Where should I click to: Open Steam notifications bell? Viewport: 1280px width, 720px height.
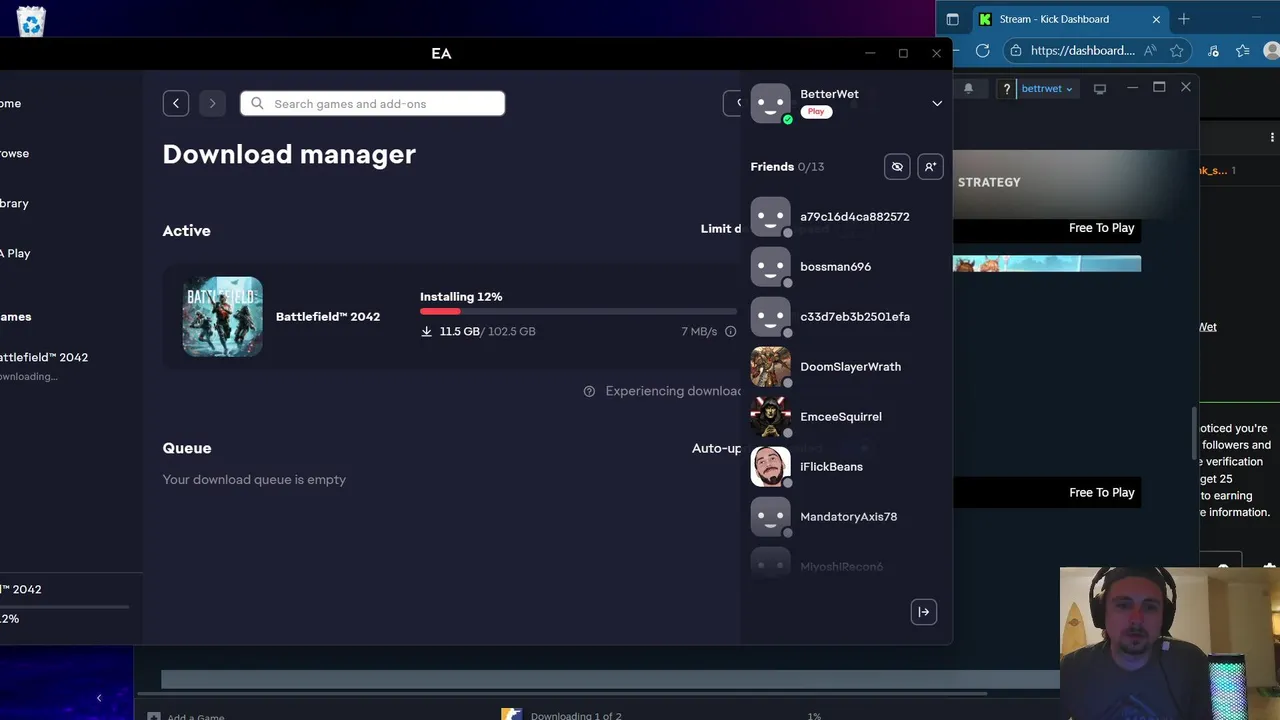click(968, 89)
